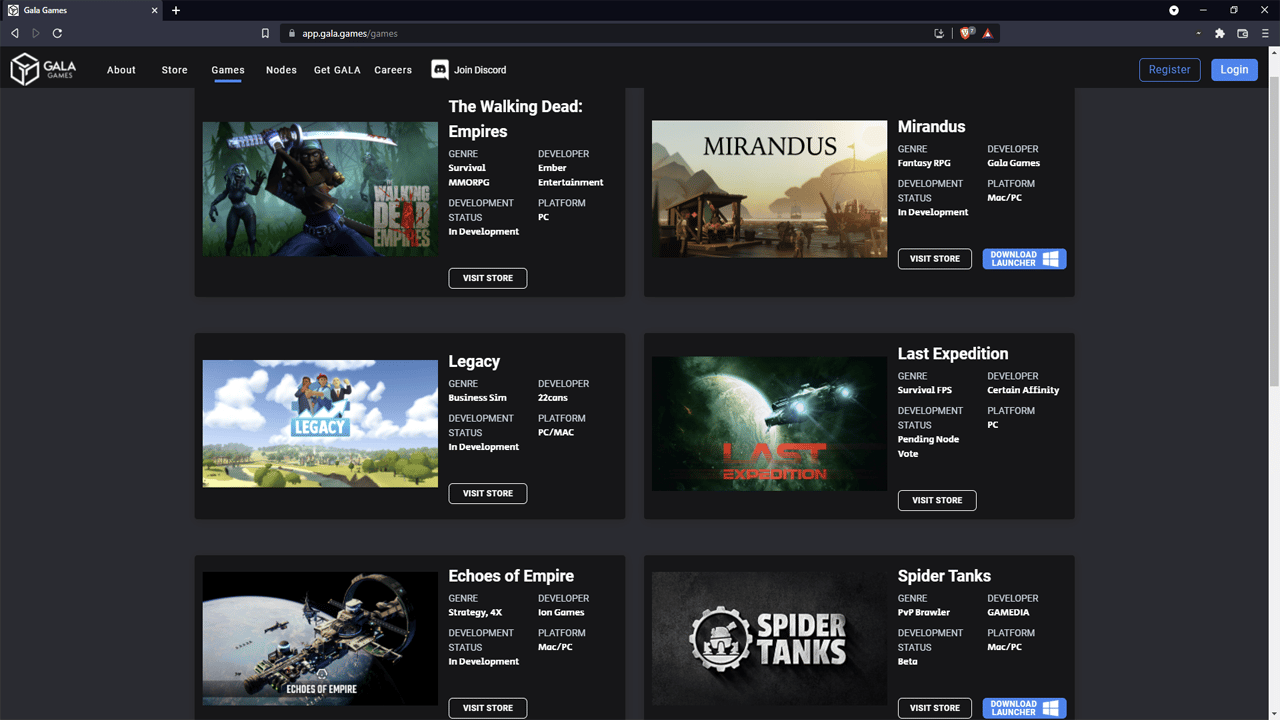Click the Register button
The width and height of the screenshot is (1280, 720).
1170,70
